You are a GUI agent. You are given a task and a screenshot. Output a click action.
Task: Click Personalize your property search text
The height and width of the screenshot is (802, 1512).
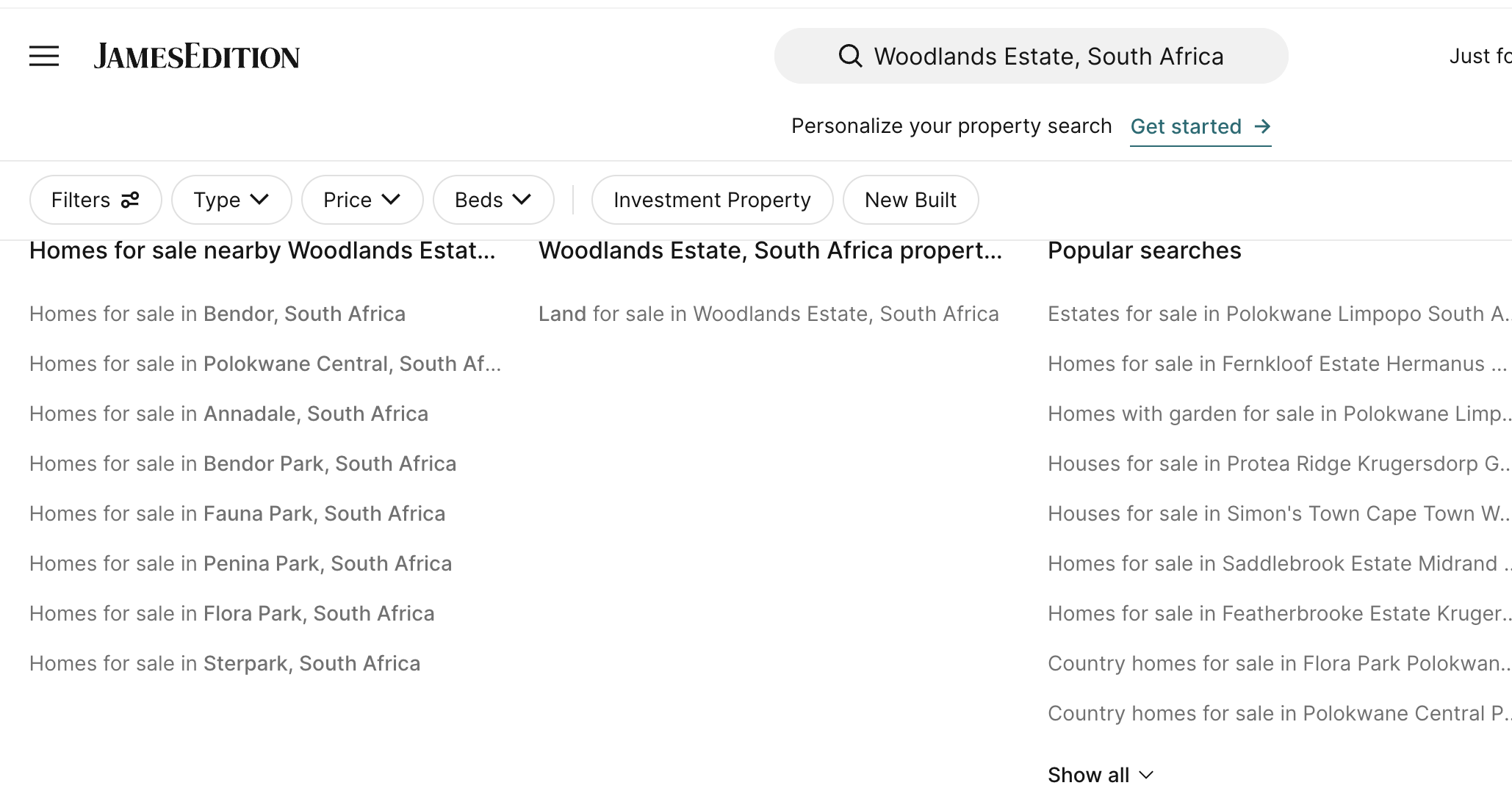[x=951, y=126]
